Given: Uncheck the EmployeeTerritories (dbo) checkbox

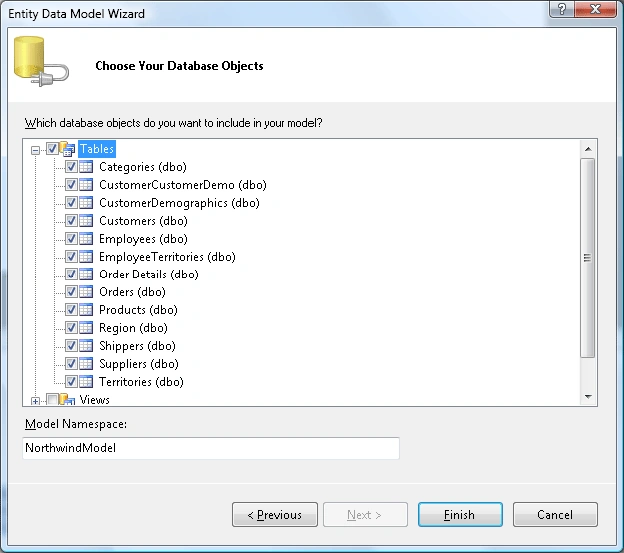Looking at the screenshot, I should click(71, 257).
